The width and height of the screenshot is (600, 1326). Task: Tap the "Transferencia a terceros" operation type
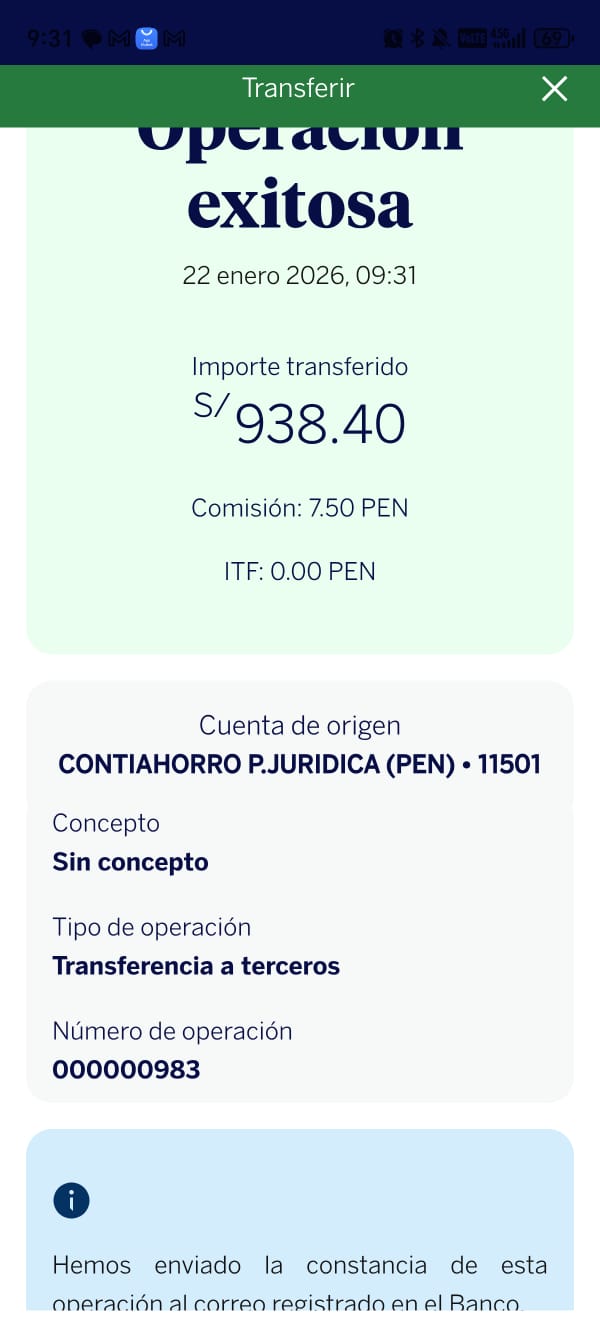coord(196,966)
